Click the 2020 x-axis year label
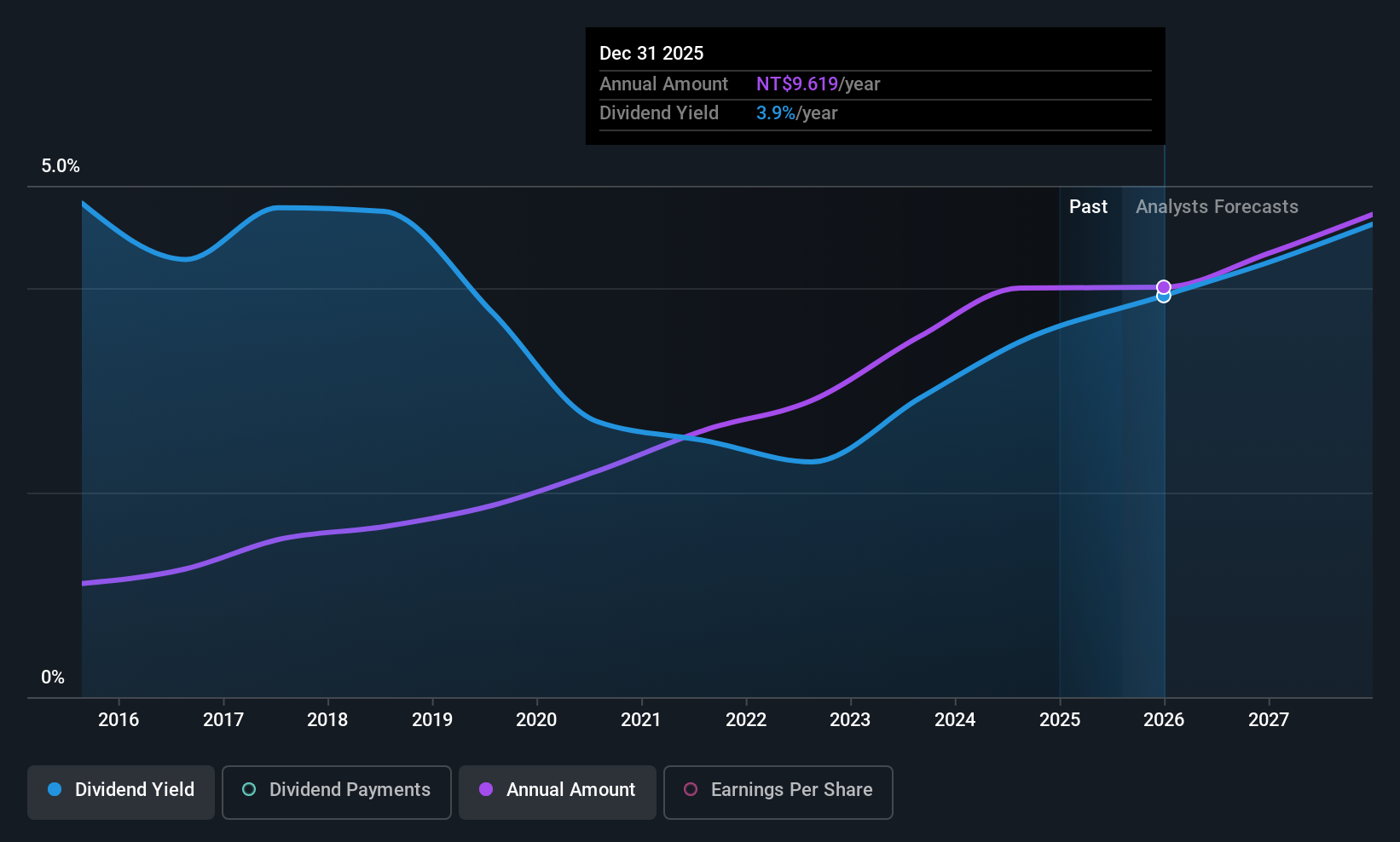 [536, 720]
